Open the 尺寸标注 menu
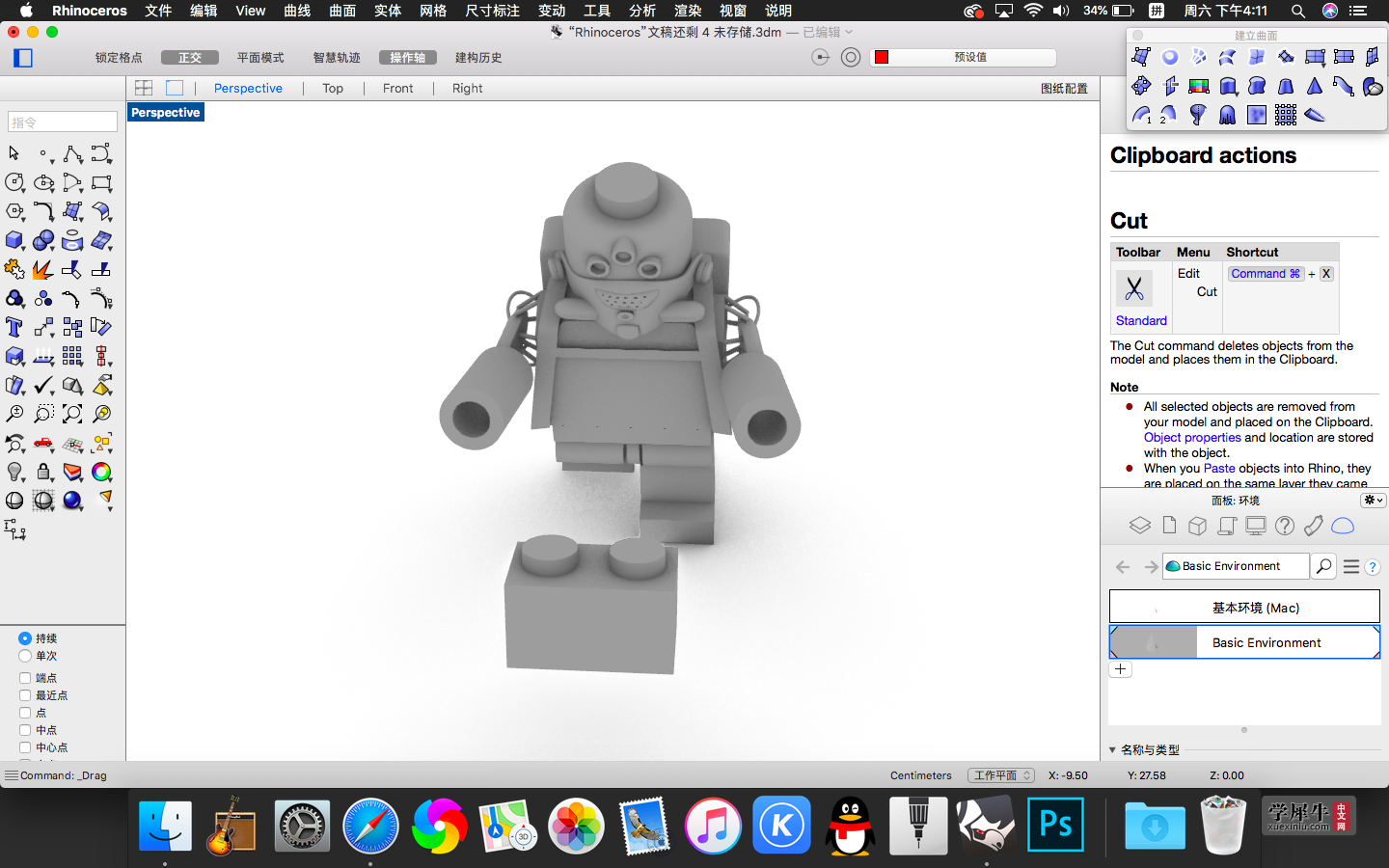This screenshot has height=868, width=1389. click(493, 11)
